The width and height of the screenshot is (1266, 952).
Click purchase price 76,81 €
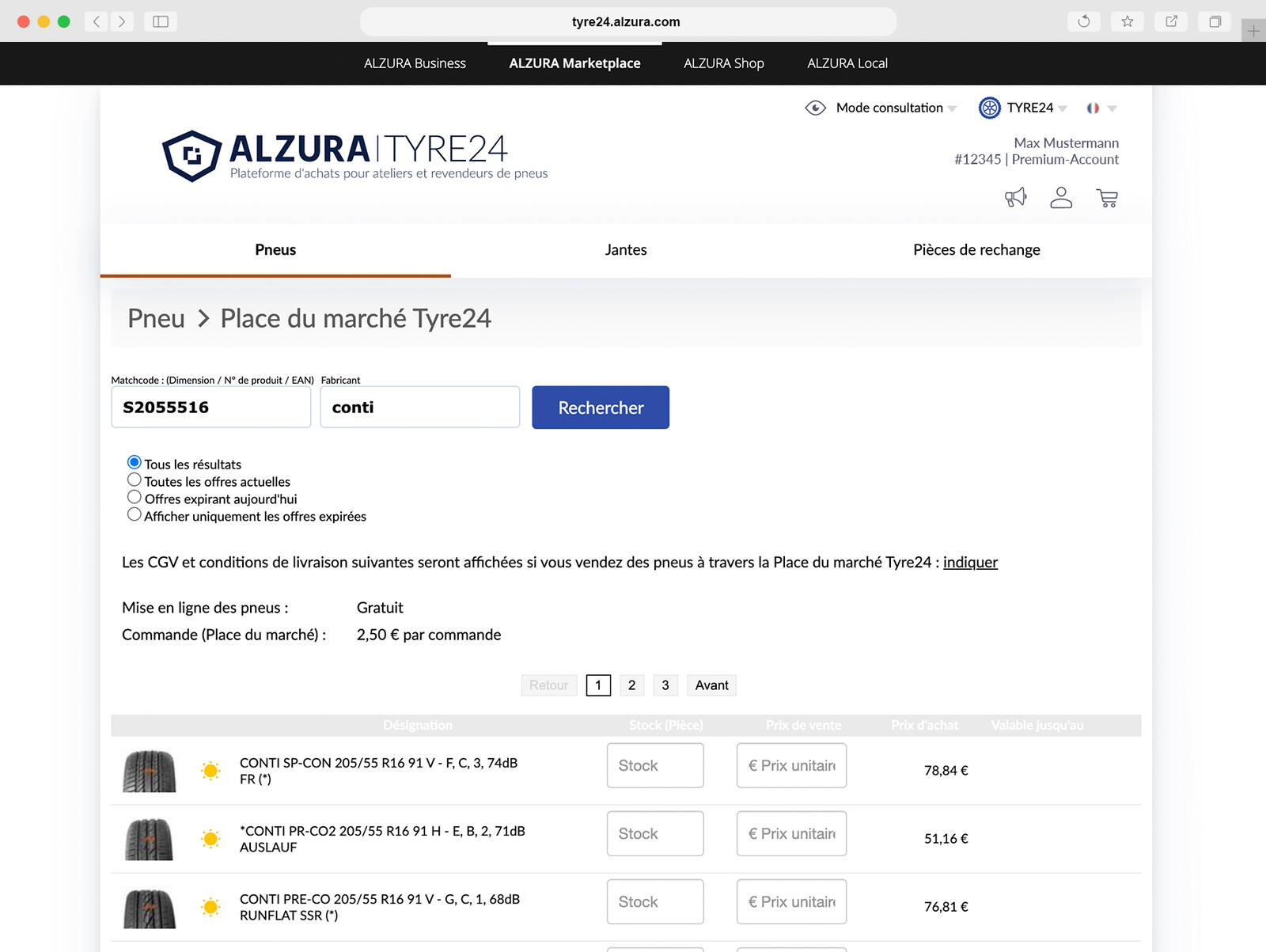pos(946,907)
